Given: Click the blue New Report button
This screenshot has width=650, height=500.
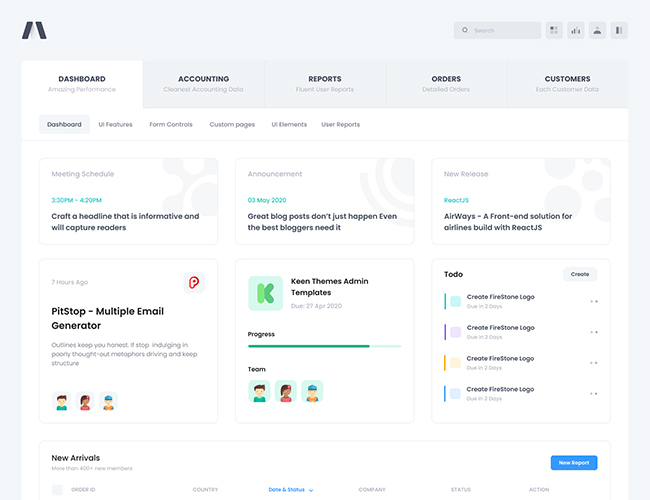Looking at the screenshot, I should pos(574,462).
